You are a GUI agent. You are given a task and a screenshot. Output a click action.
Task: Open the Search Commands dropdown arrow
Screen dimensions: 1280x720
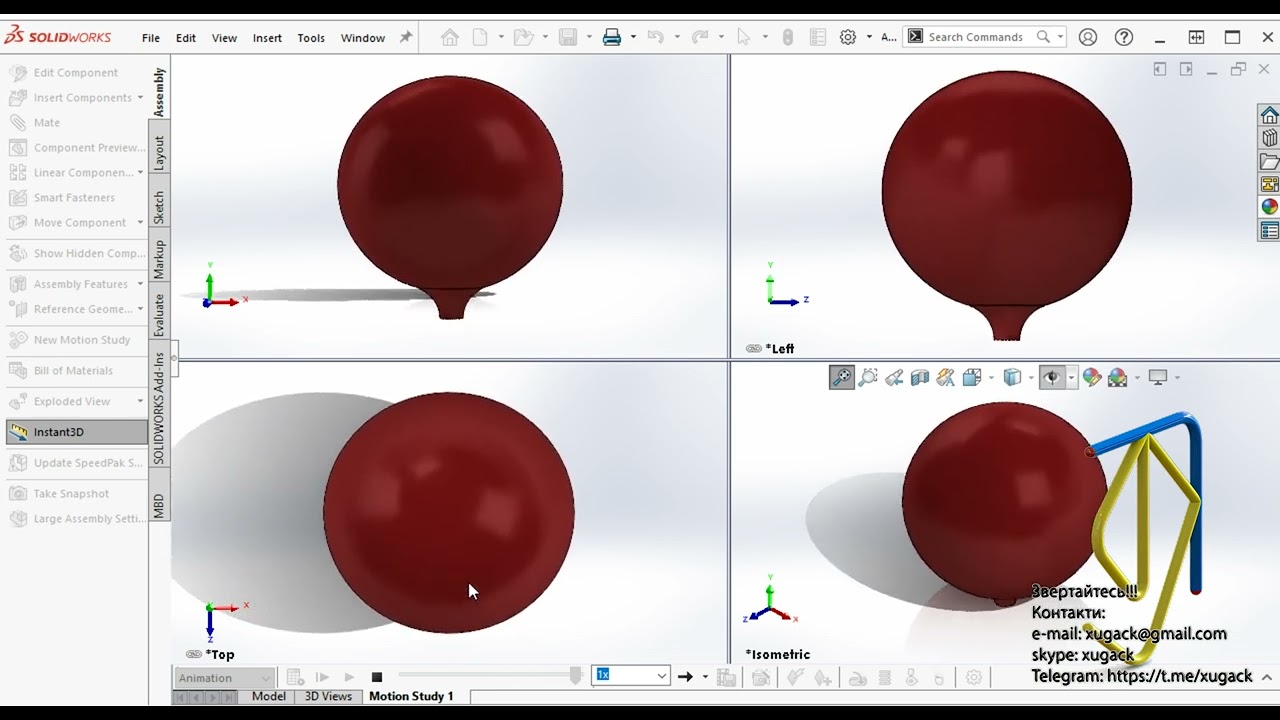click(x=1060, y=37)
